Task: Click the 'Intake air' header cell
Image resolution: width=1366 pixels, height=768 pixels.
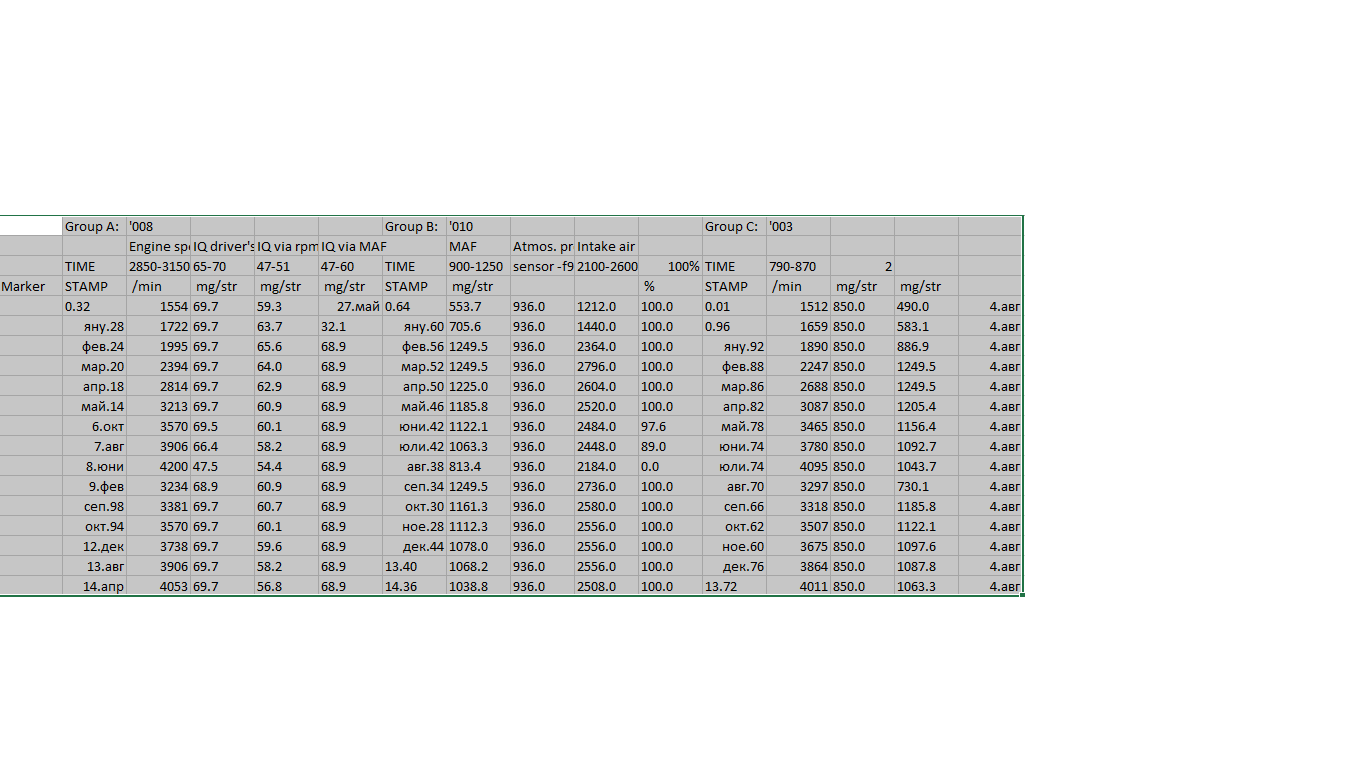Action: [x=606, y=246]
